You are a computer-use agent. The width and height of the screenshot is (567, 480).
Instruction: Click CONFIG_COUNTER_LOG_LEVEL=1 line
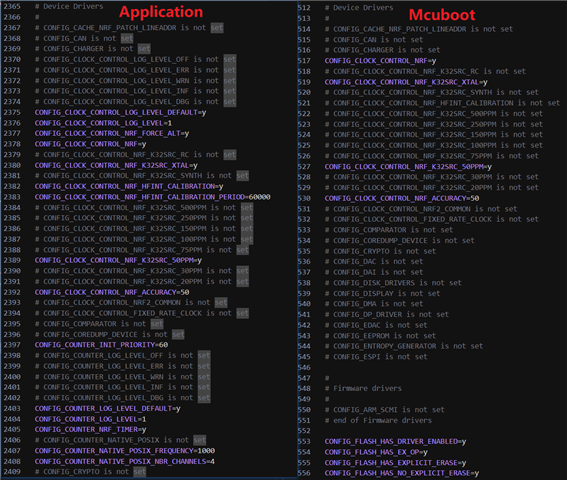click(x=90, y=419)
